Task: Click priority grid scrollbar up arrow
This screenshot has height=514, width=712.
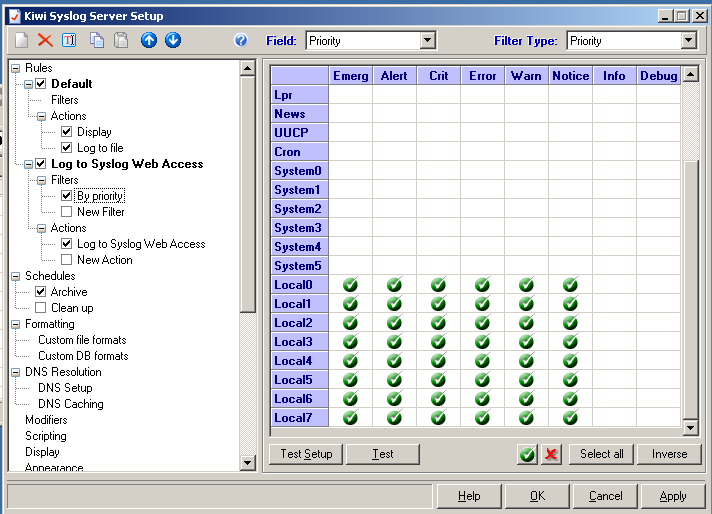Action: coord(691,74)
